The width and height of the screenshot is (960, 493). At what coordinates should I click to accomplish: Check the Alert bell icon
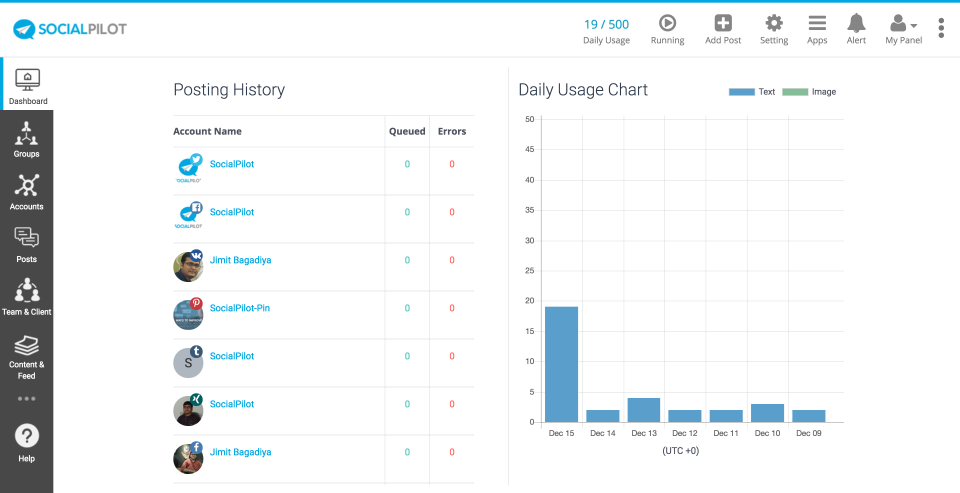click(856, 24)
